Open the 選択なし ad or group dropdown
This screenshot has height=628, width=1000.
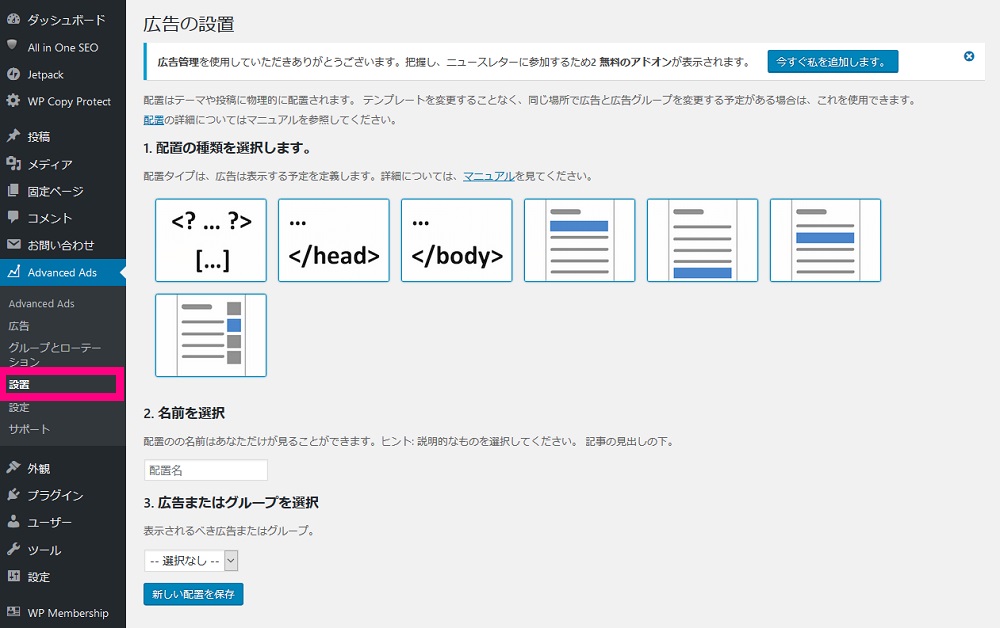point(191,560)
